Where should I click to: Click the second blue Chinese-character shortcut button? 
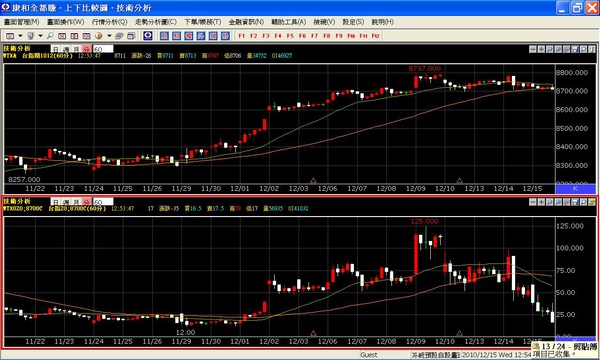176,36
